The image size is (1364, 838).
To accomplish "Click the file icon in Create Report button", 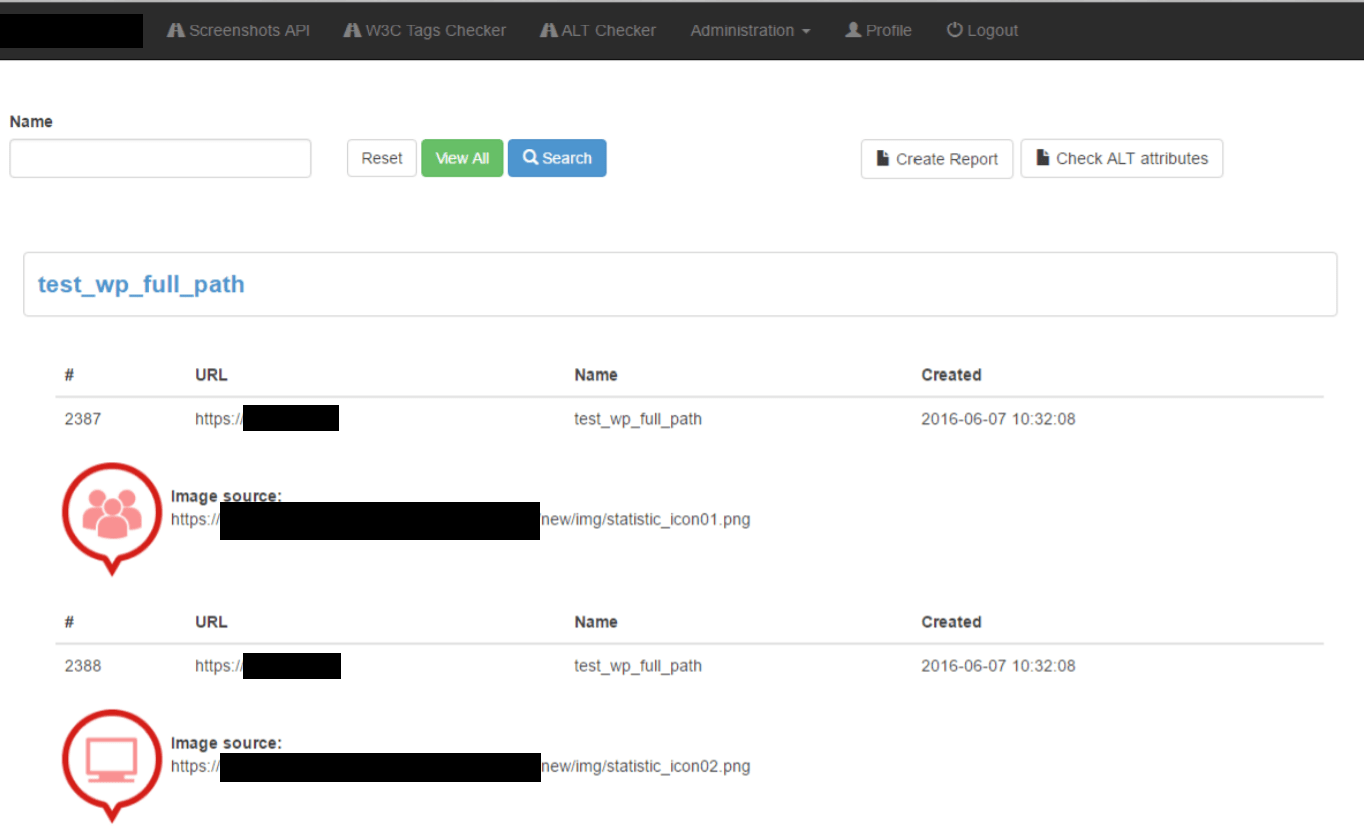I will click(x=883, y=158).
